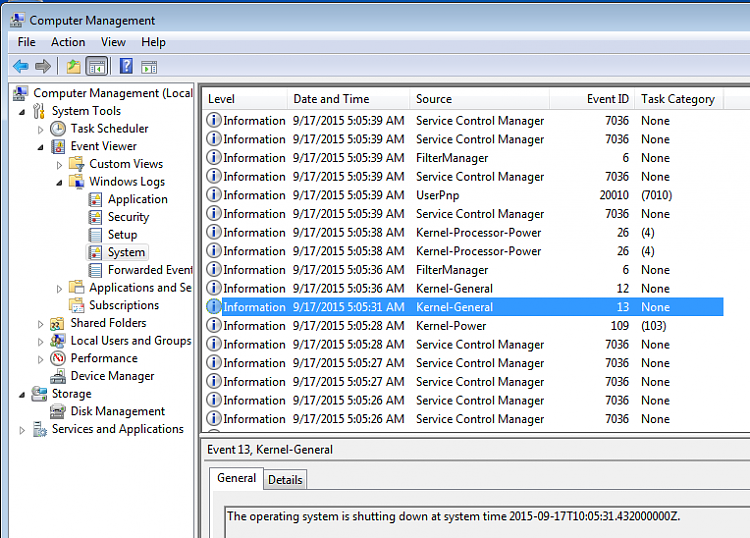Screen dimensions: 750x538
Task: Select the Service Control Manager 5:05:28 AM row
Action: [x=464, y=344]
